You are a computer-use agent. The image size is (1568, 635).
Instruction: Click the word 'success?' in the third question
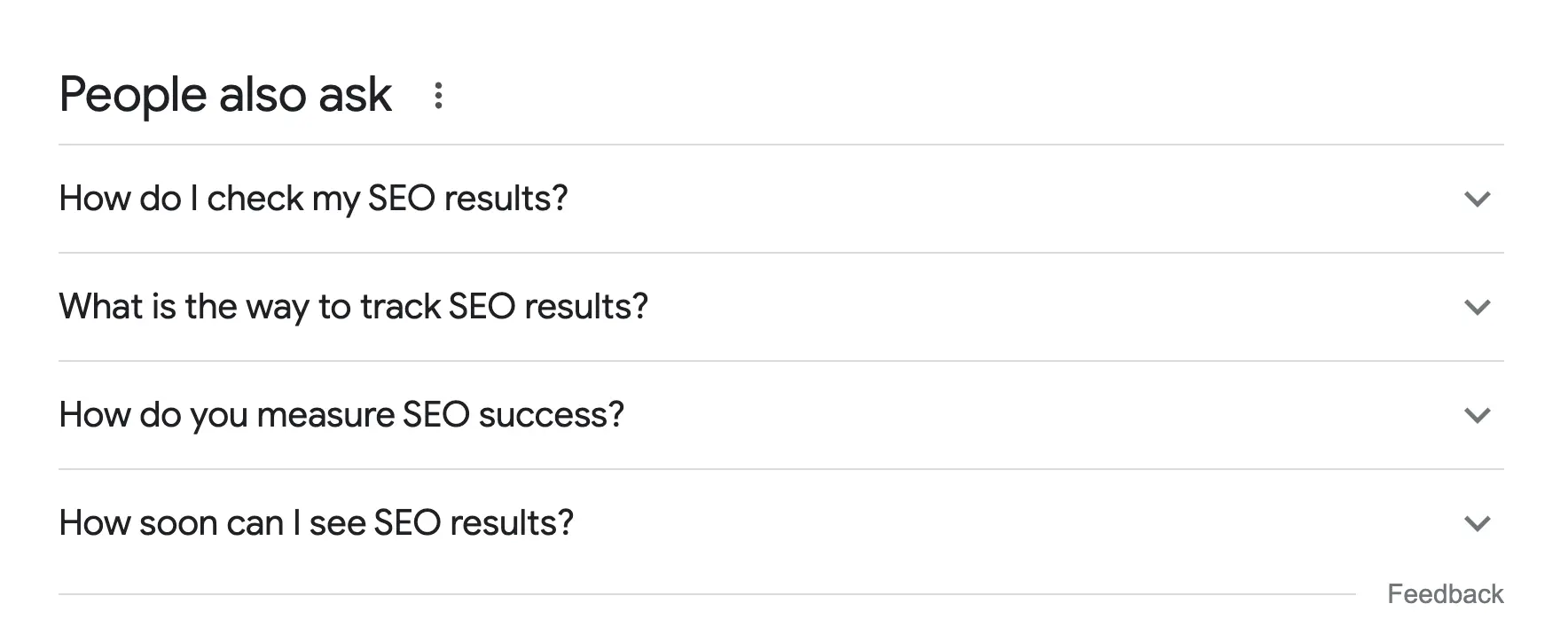551,415
